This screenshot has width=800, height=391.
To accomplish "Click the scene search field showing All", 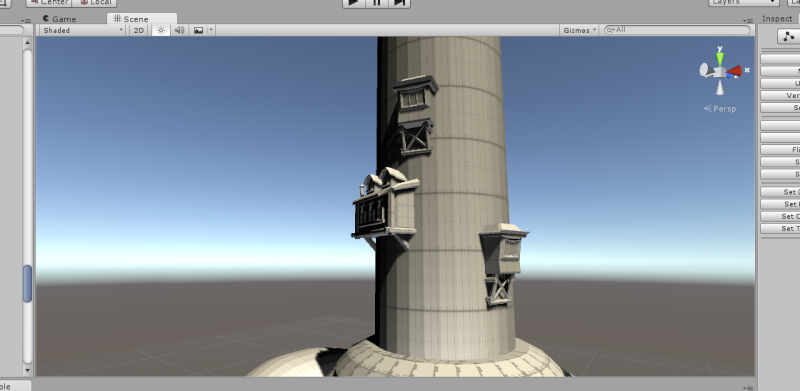I will (x=678, y=30).
